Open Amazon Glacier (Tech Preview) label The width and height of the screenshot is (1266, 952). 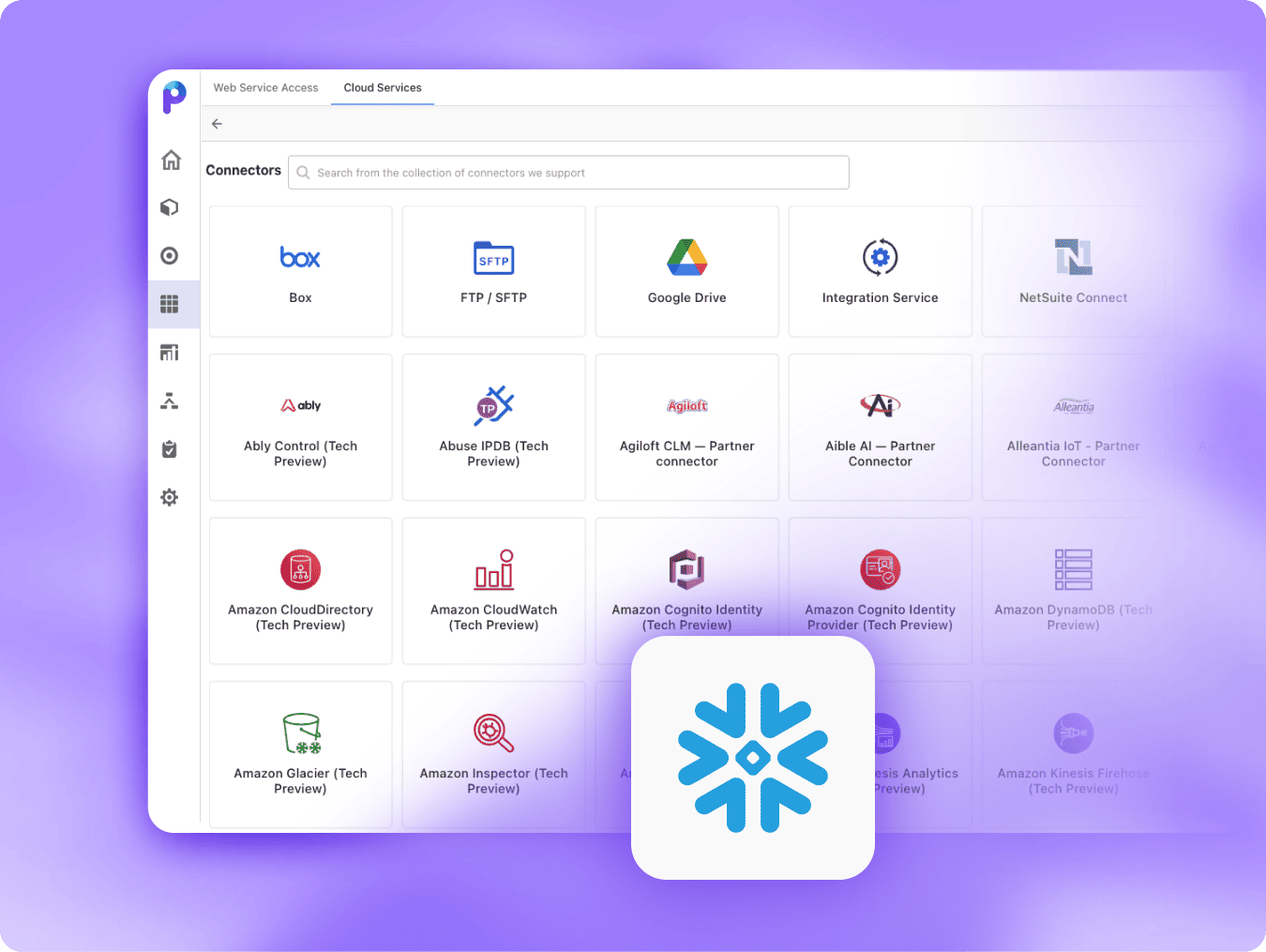[301, 780]
